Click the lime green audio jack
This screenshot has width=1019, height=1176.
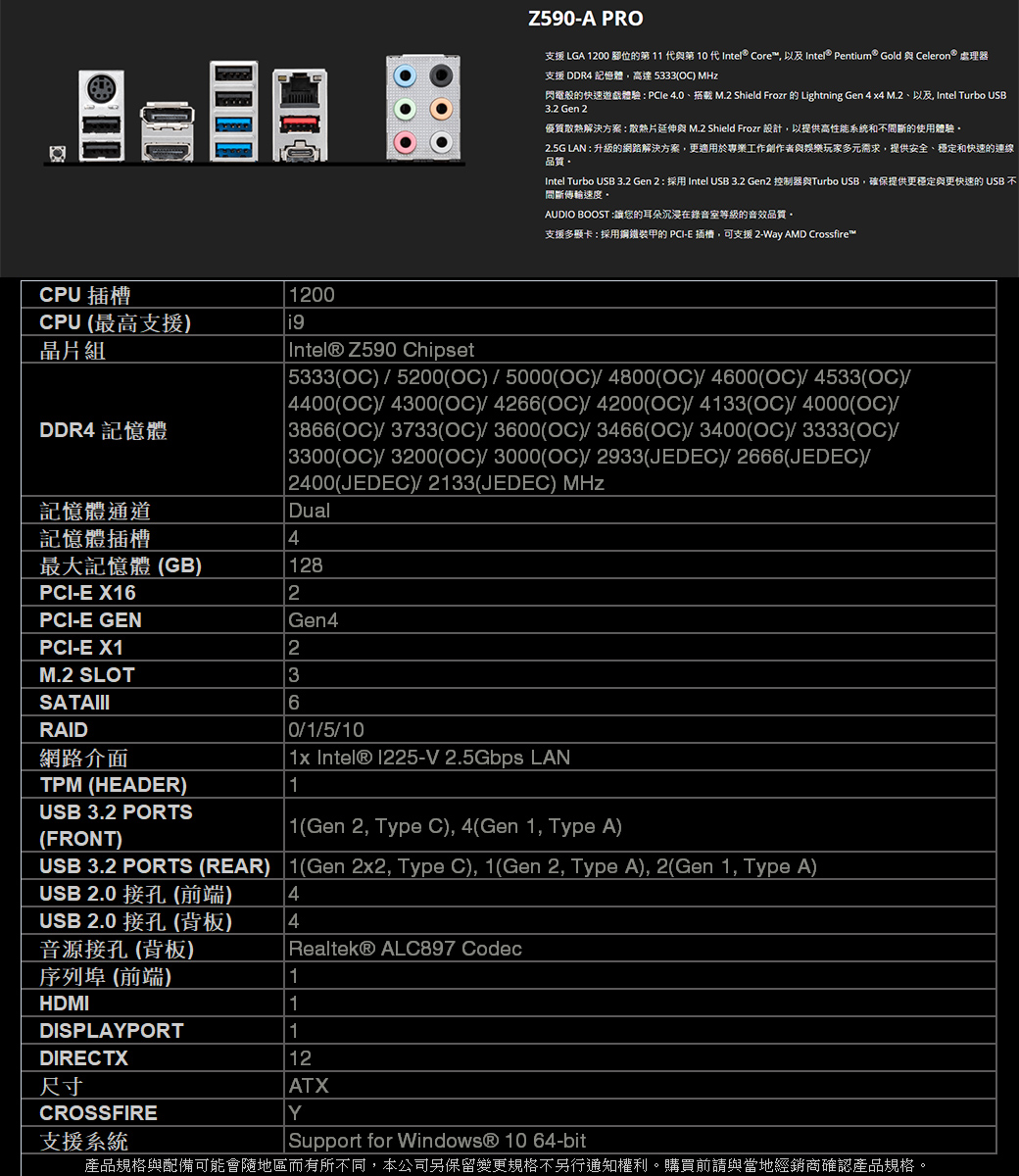405,110
